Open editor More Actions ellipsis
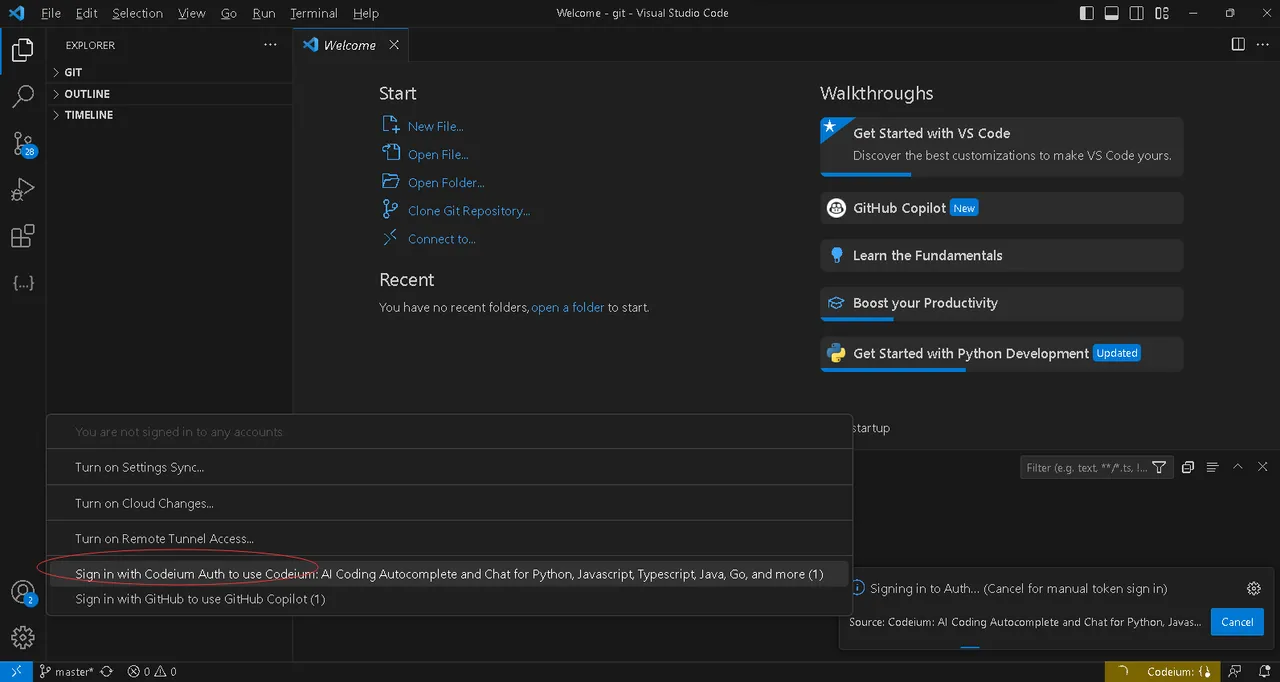 click(1263, 45)
